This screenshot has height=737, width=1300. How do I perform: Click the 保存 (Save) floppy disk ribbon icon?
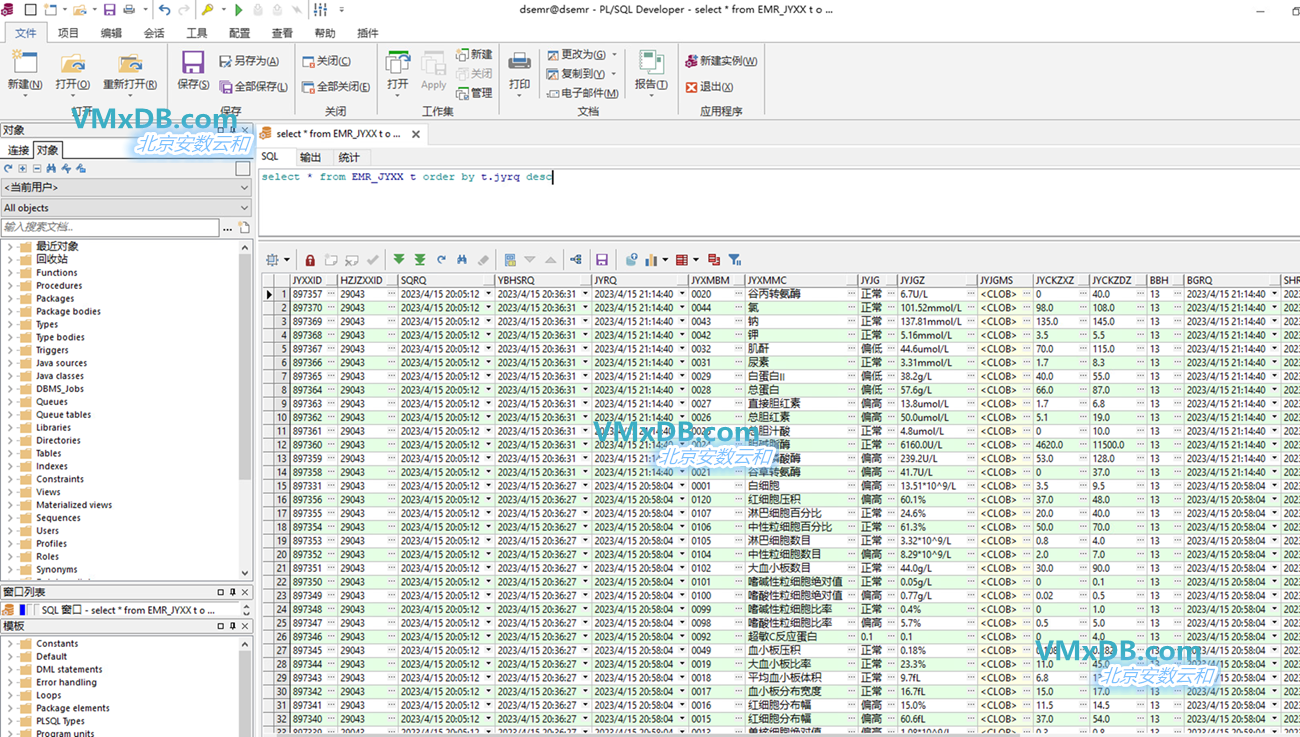[x=193, y=64]
